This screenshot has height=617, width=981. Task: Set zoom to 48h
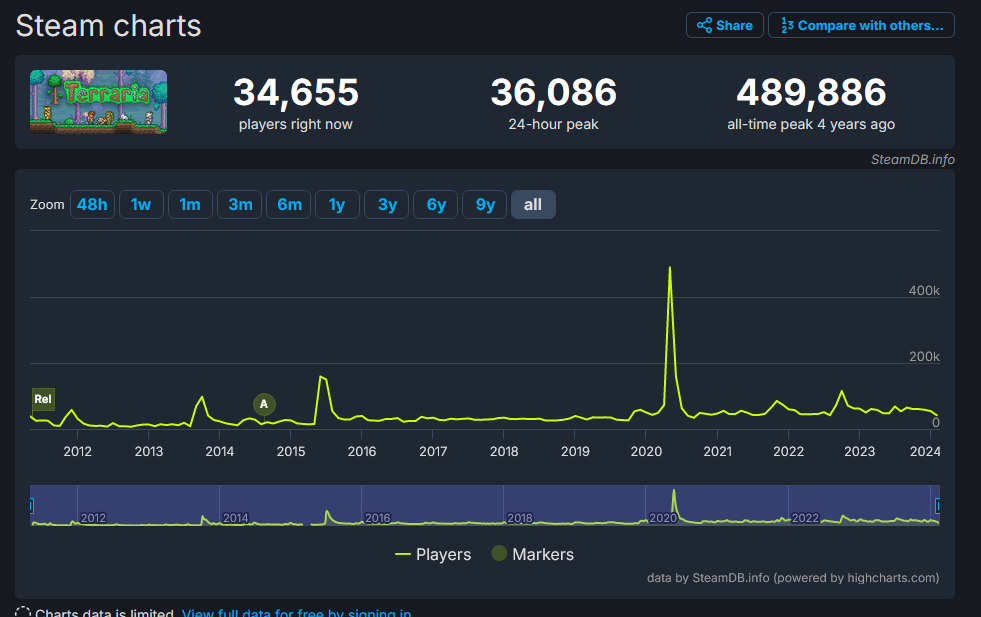pyautogui.click(x=92, y=205)
